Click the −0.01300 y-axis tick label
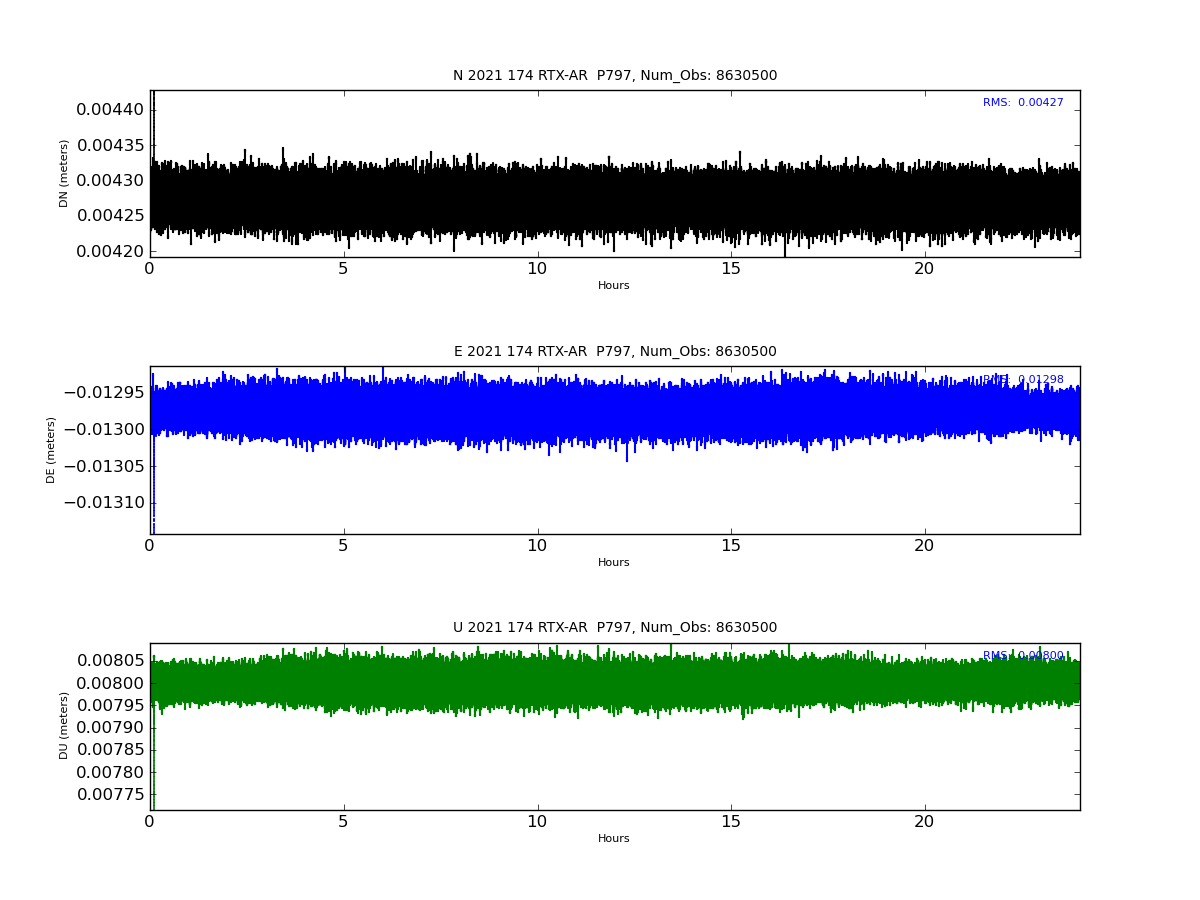The width and height of the screenshot is (1200, 900). 104,430
